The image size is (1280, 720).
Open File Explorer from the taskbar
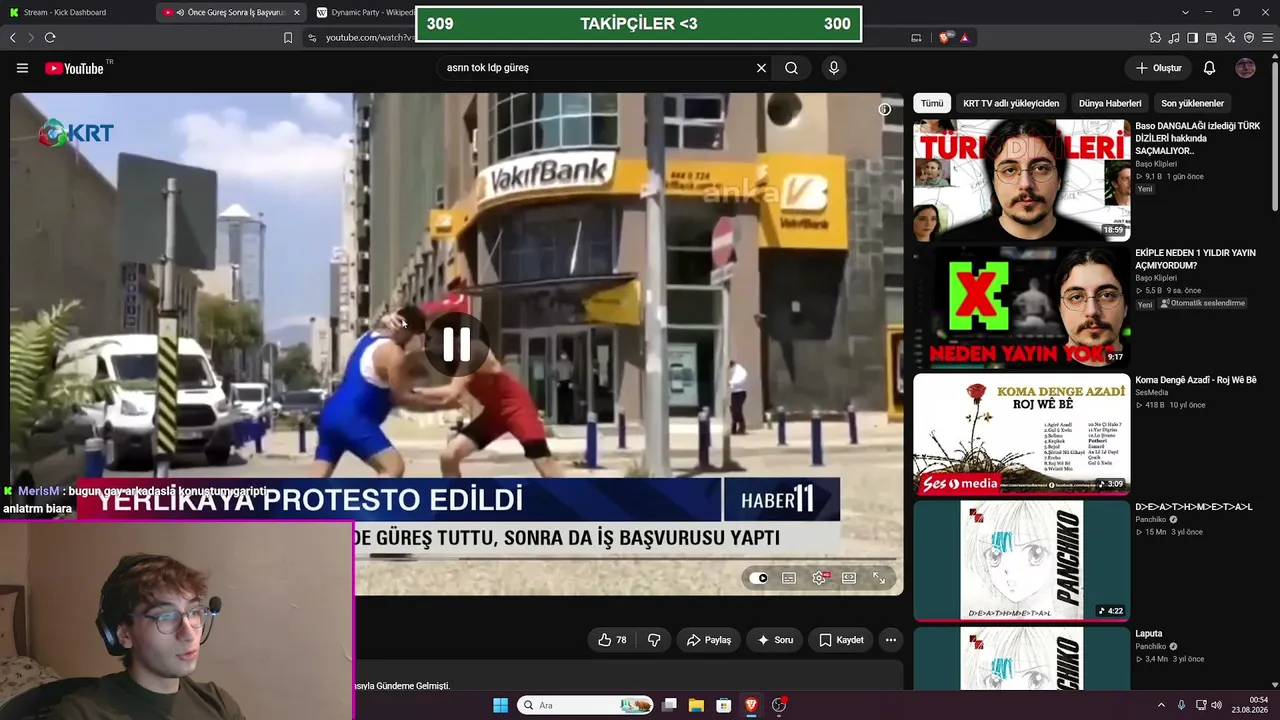696,705
